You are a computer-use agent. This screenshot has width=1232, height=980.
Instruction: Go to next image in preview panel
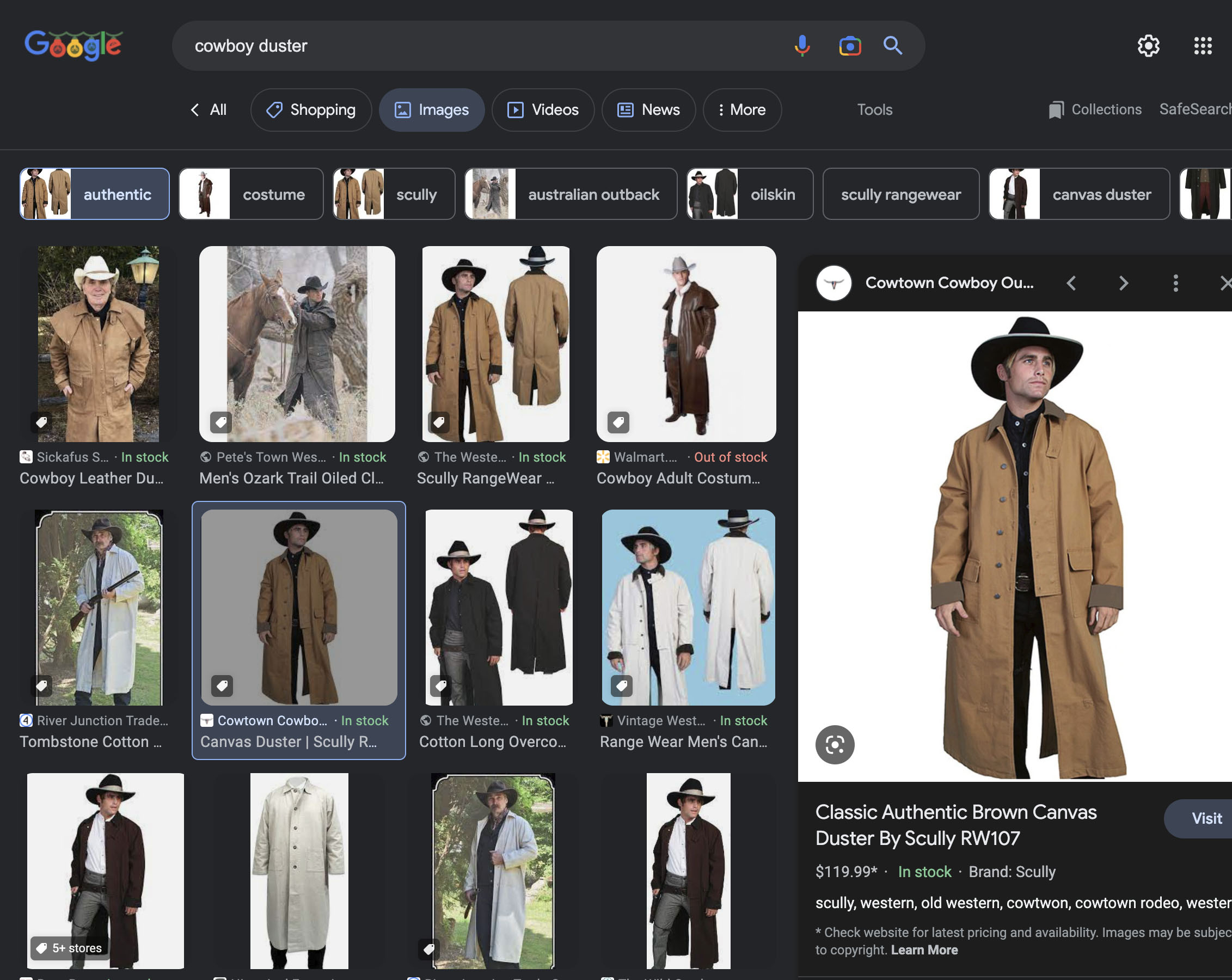click(1124, 283)
